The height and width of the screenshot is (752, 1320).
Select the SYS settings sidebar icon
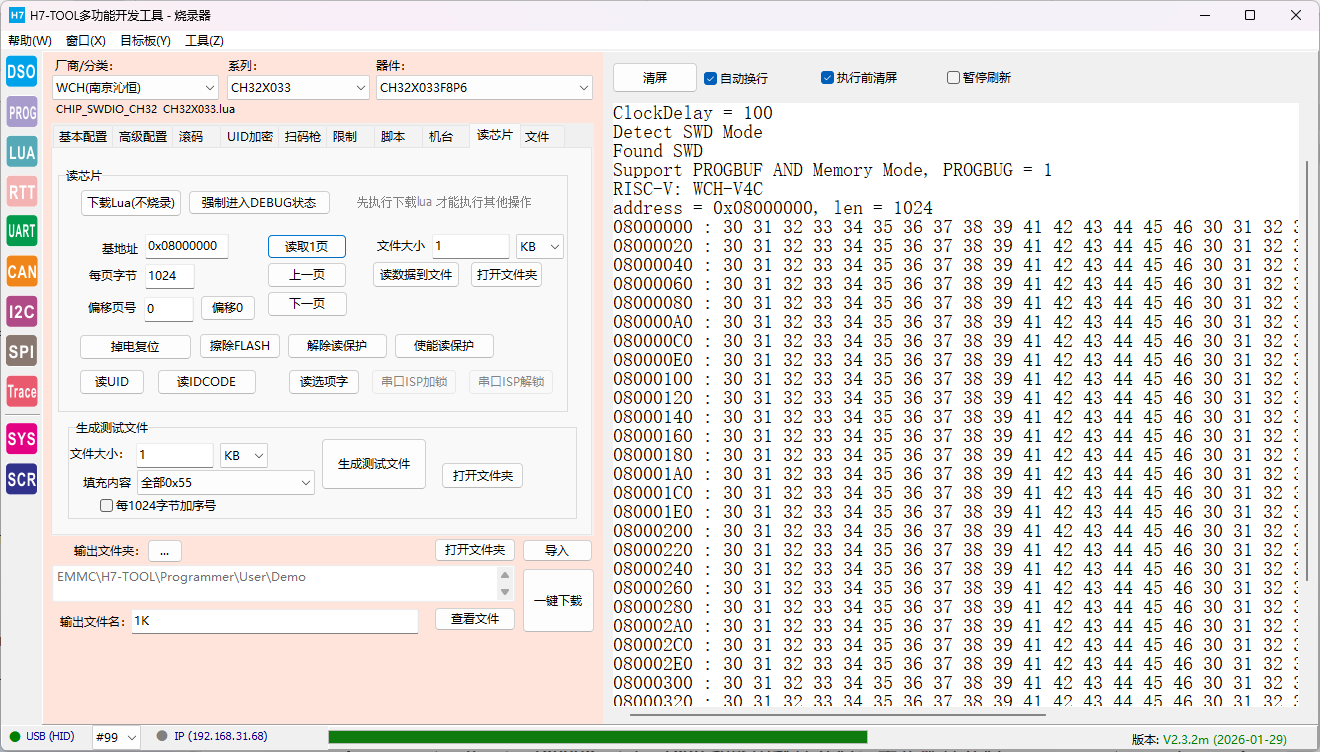point(21,439)
